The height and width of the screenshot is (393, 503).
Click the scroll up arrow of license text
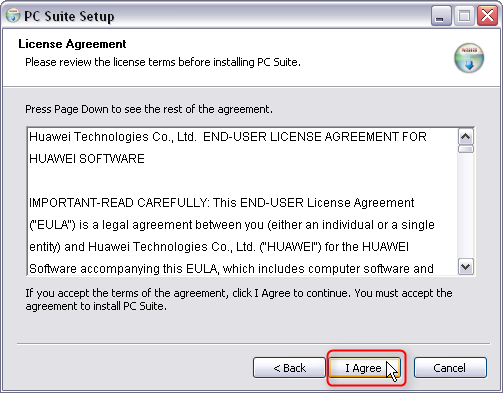point(466,137)
